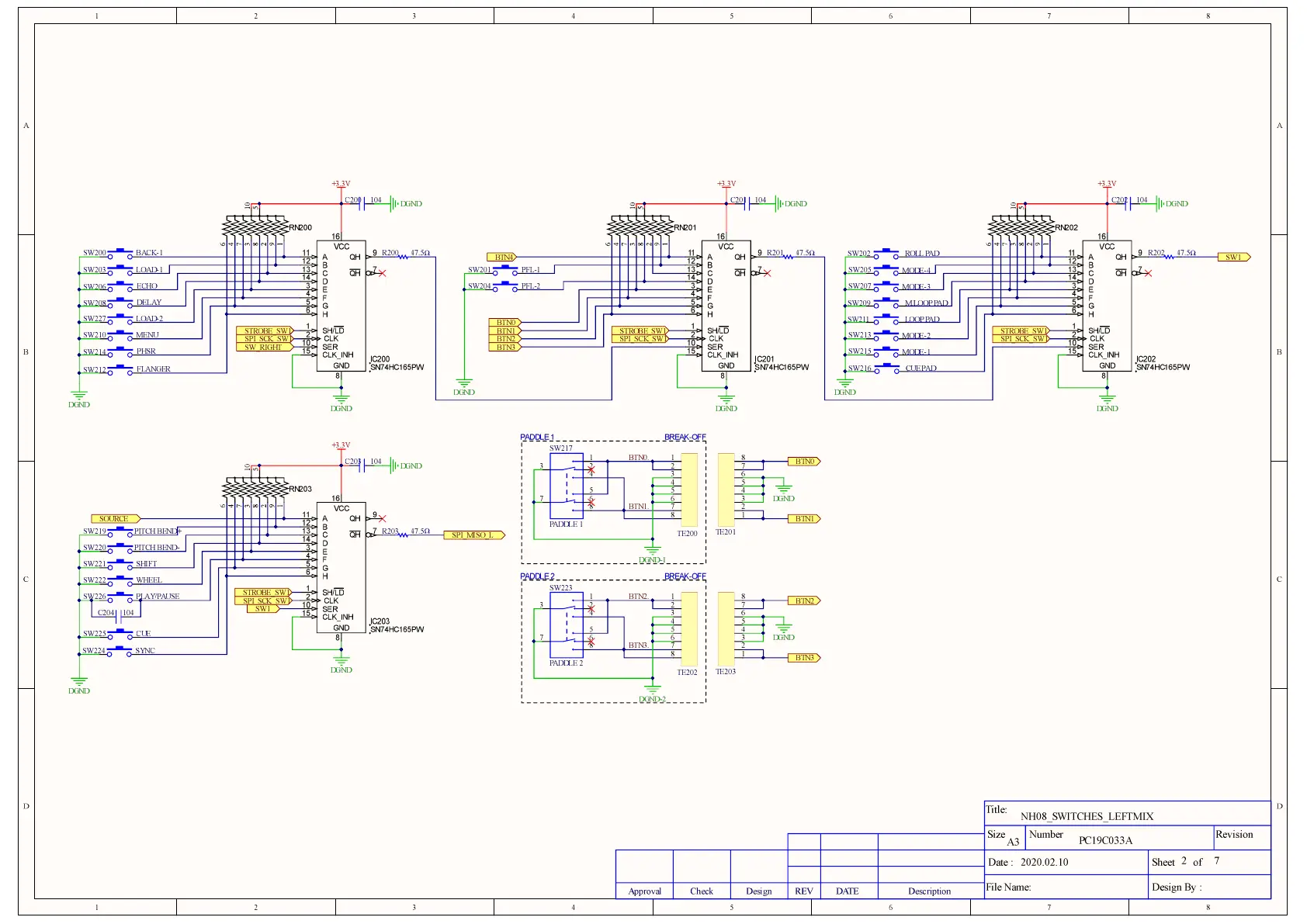Select the SW217 PADDLE 1 switch block
This screenshot has width=1307, height=924.
pyautogui.click(x=567, y=486)
